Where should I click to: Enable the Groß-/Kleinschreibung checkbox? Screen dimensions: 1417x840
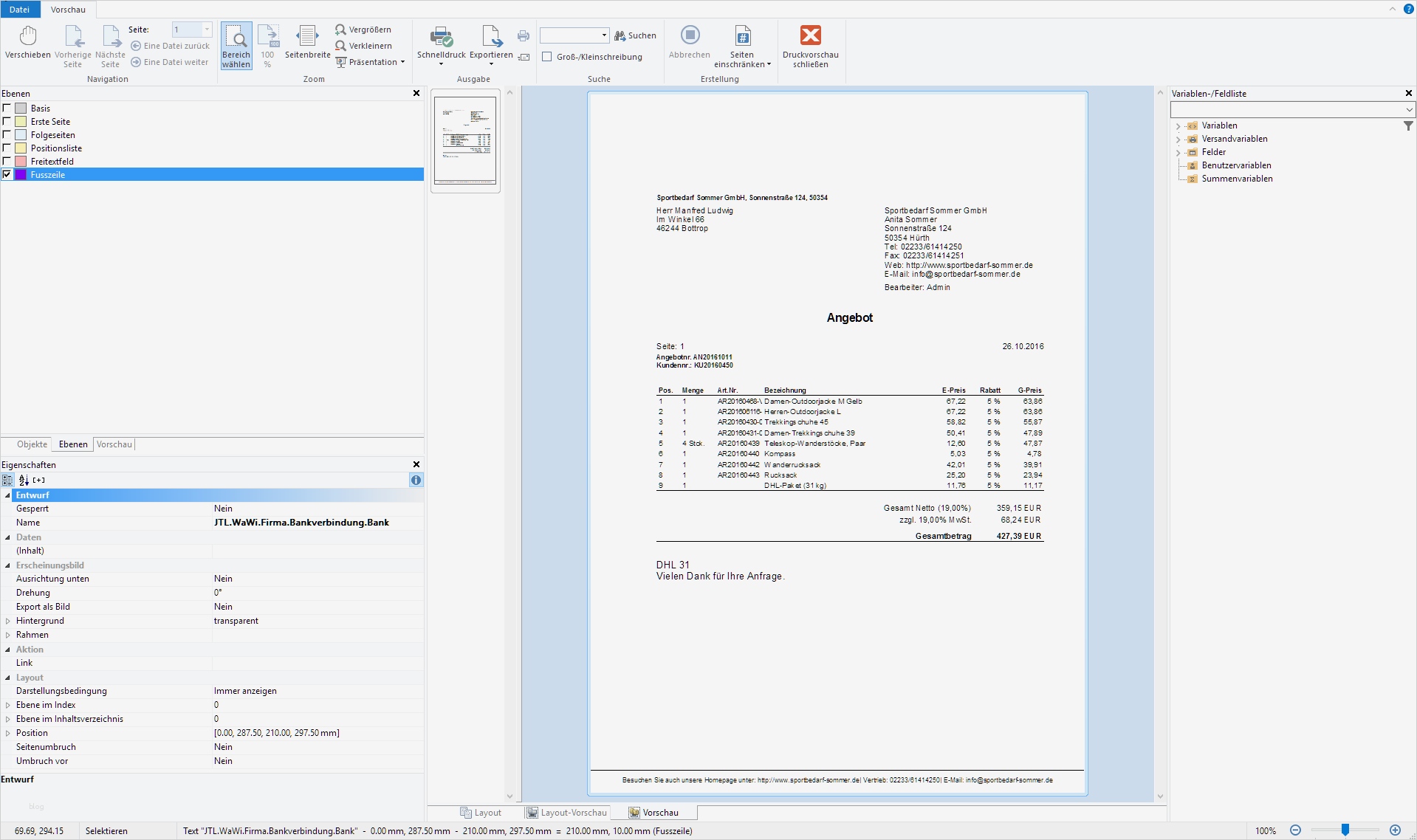(x=547, y=57)
